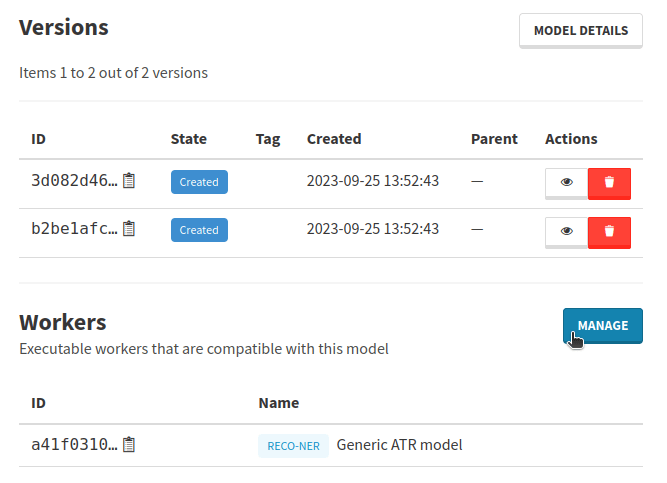Screen dimensions: 667x483
Task: Click the Created state badge for b2be1afc
Action: [199, 230]
